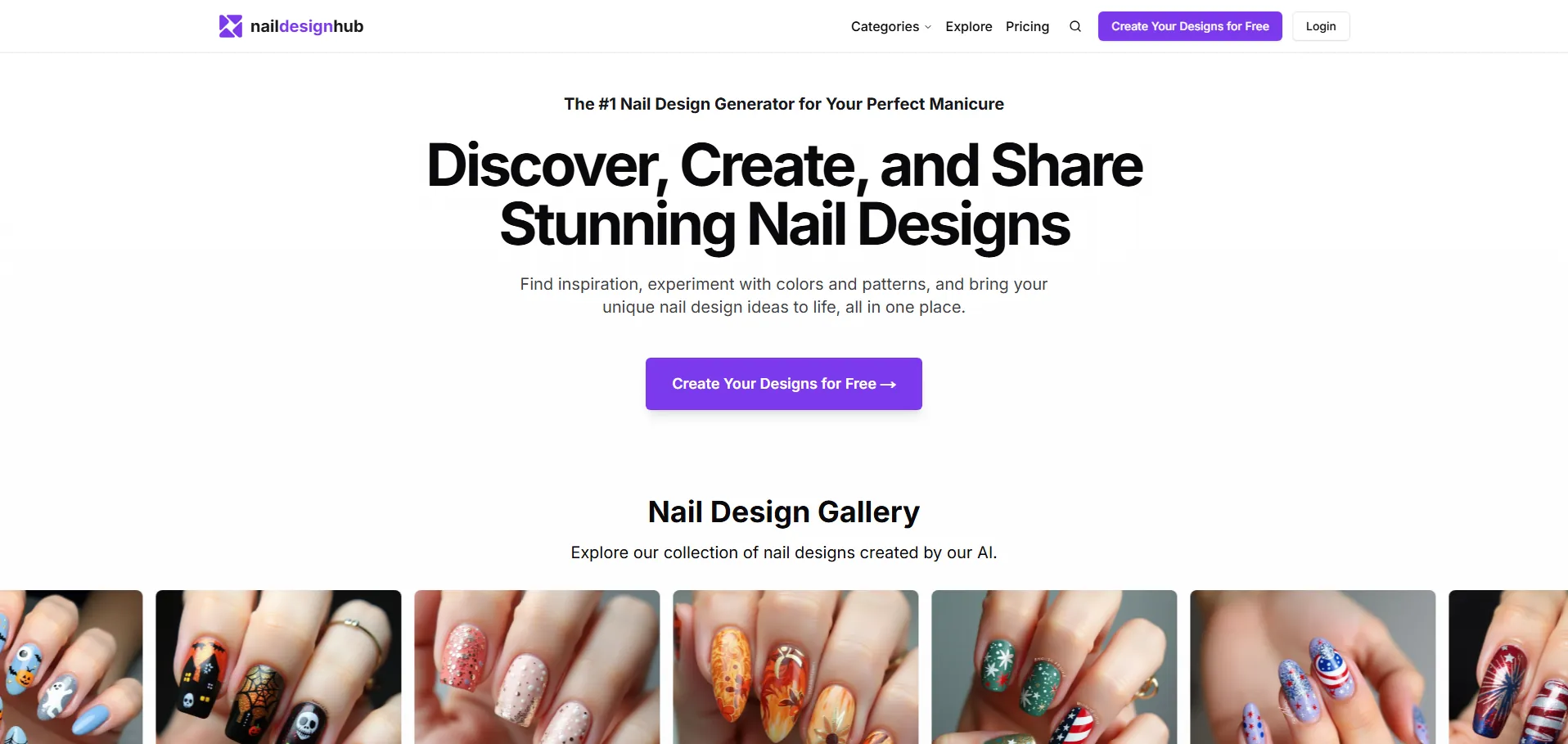This screenshot has height=744, width=1568.
Task: Click the Nail Design Gallery heading
Action: point(784,512)
